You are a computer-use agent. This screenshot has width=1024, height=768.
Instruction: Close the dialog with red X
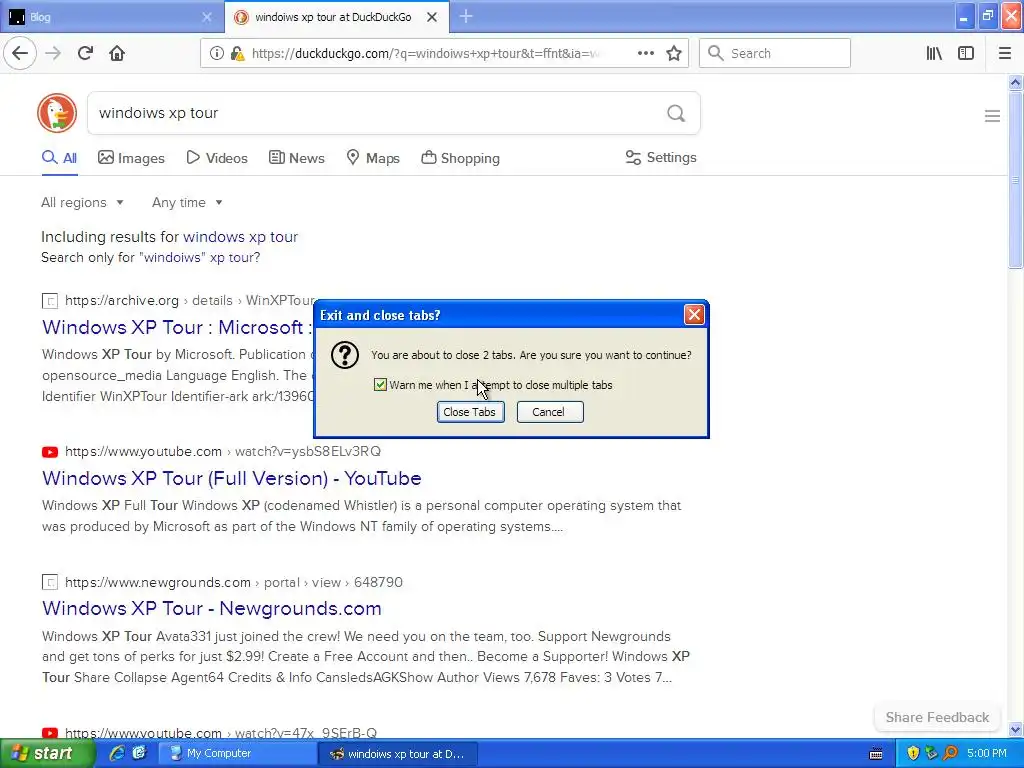694,315
